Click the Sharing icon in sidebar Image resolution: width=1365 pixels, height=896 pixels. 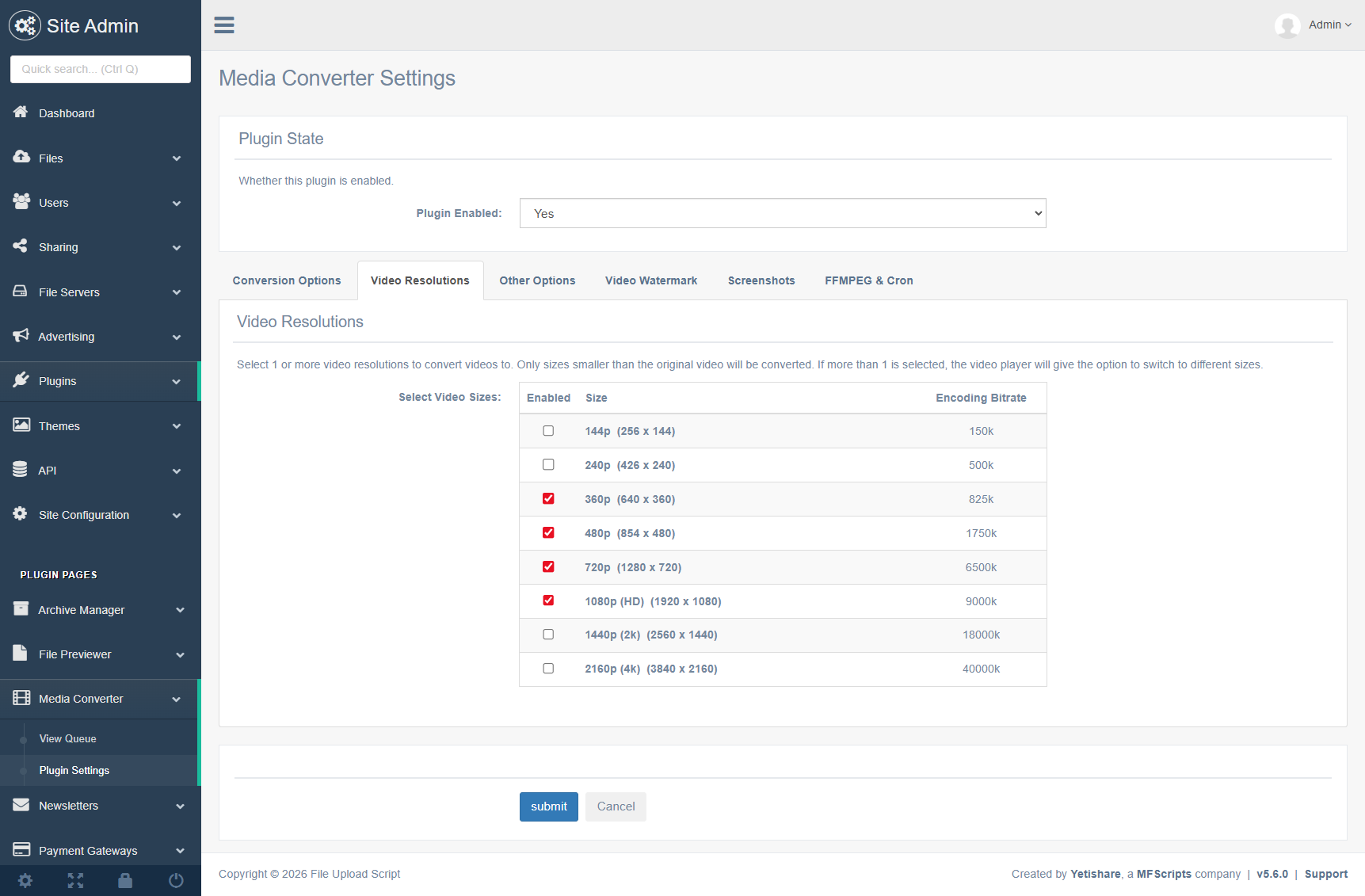point(21,246)
